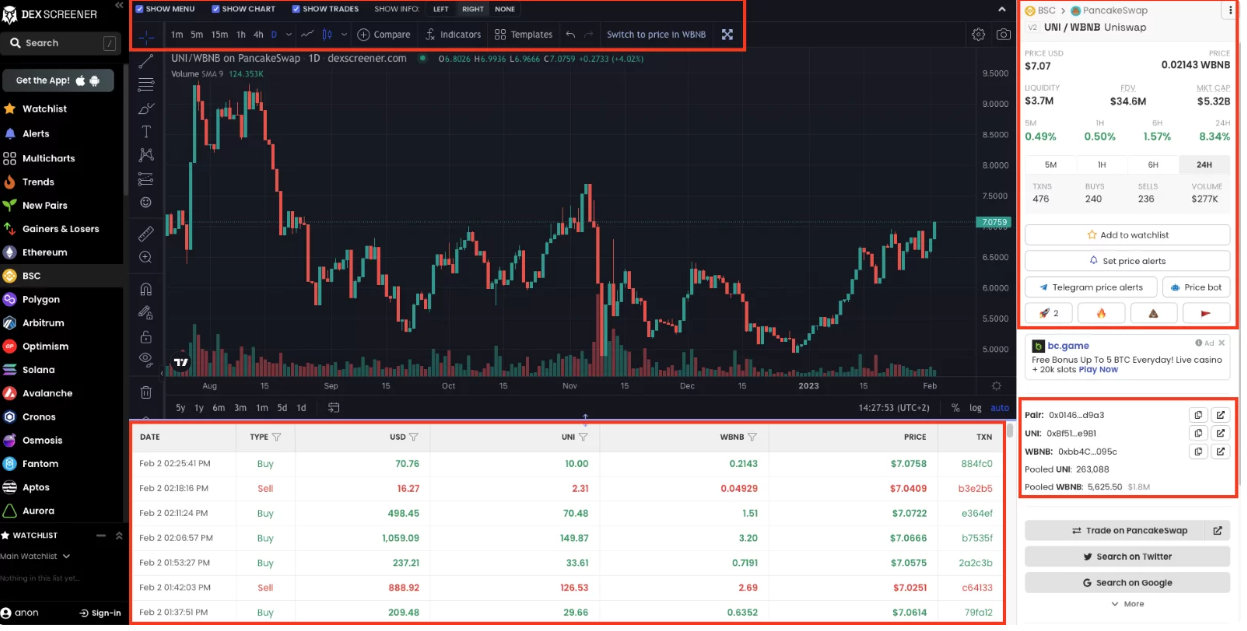Click the chart snapshot camera icon

(1003, 35)
